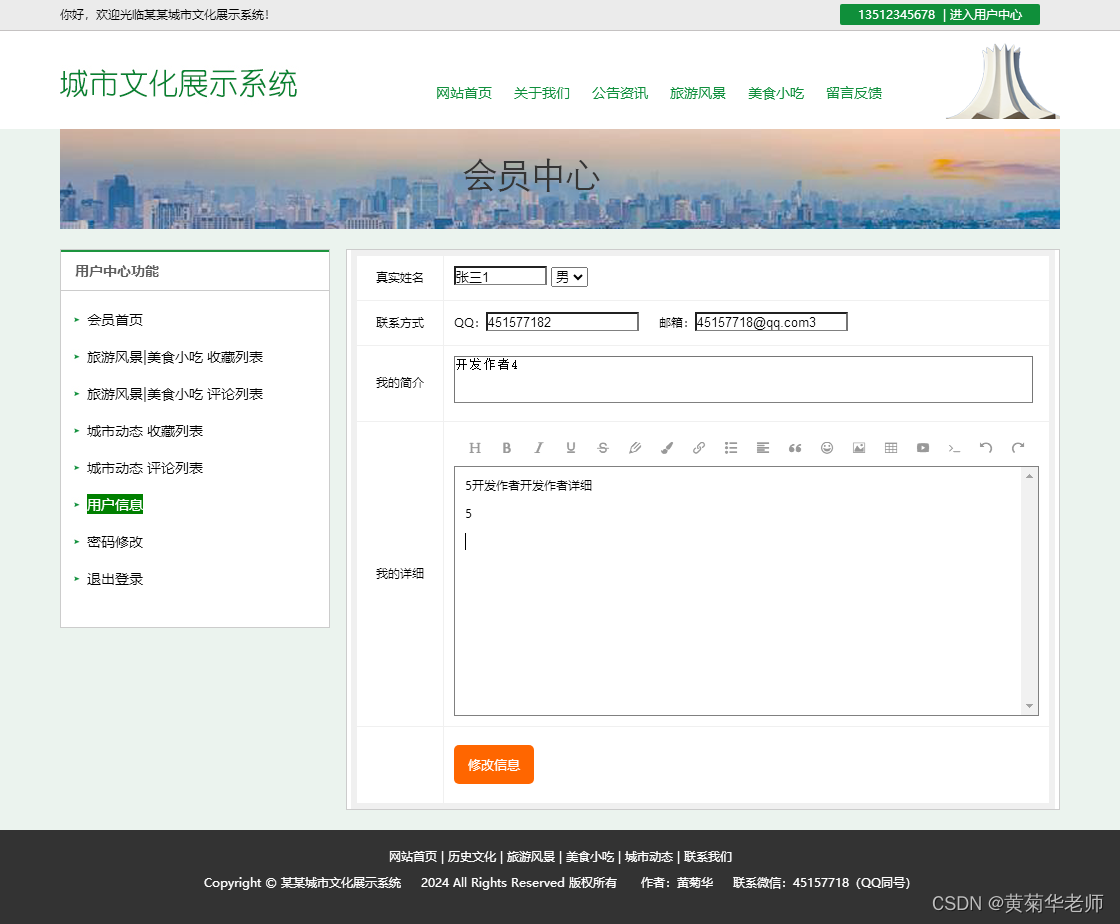
Task: Click the footer 联系我们 link
Action: coord(708,857)
